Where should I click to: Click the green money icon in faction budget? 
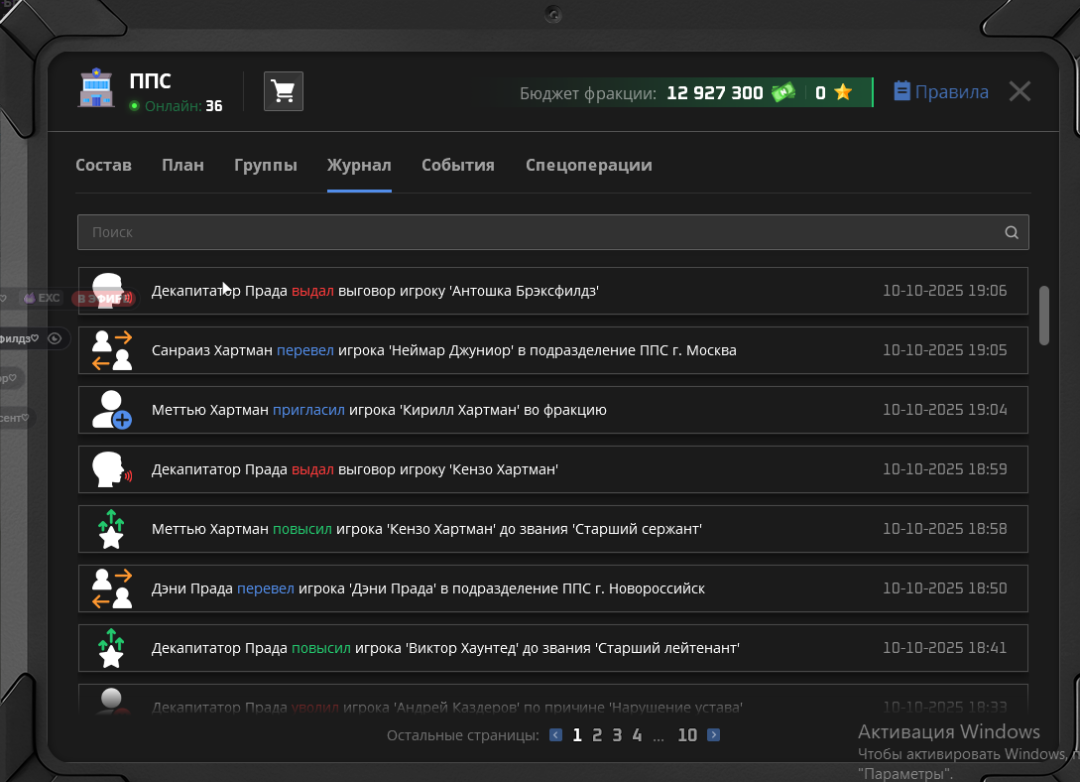782,92
